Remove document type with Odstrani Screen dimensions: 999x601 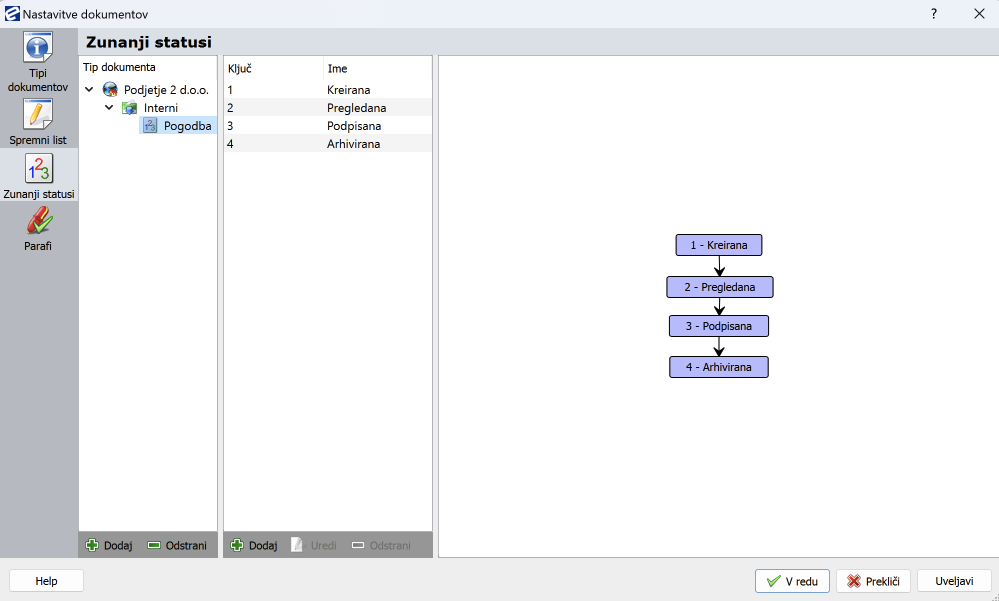pos(177,546)
